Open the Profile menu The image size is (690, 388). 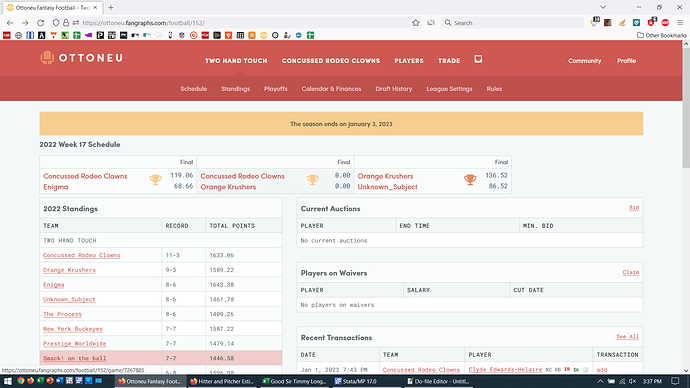(x=626, y=61)
